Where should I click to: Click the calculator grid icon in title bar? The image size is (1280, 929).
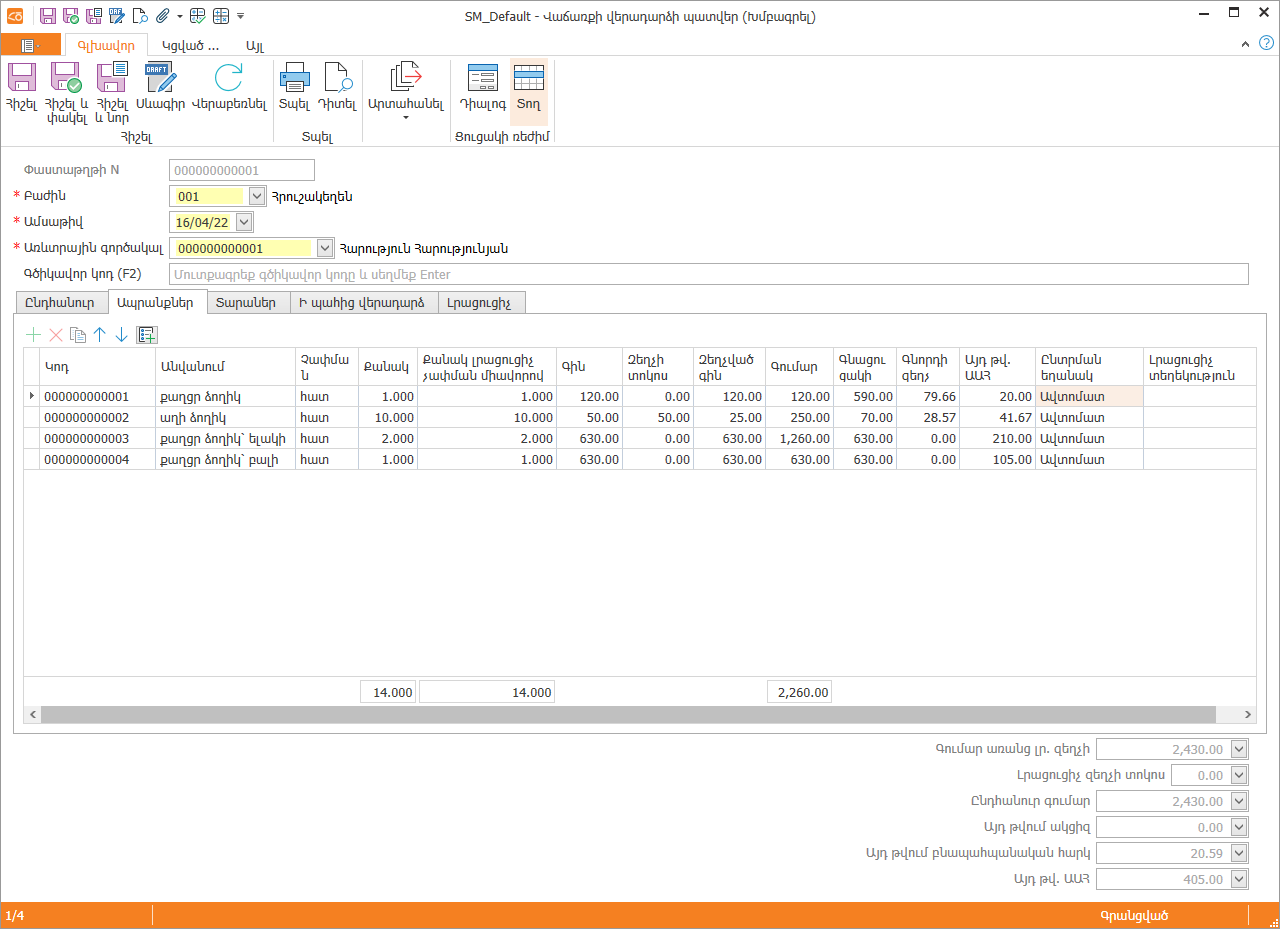221,16
